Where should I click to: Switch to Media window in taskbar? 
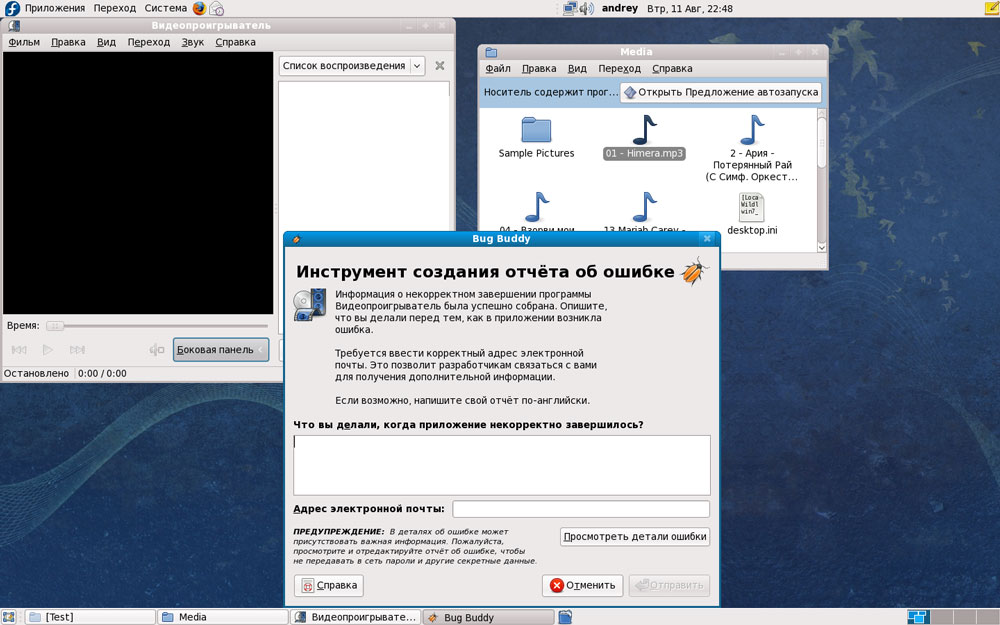pos(223,617)
